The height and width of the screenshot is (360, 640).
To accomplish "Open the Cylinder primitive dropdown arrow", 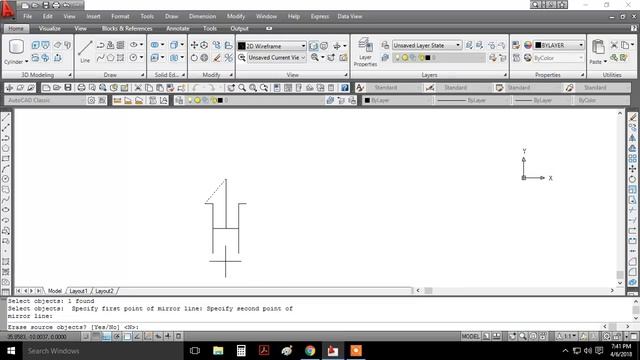I will coord(27,62).
